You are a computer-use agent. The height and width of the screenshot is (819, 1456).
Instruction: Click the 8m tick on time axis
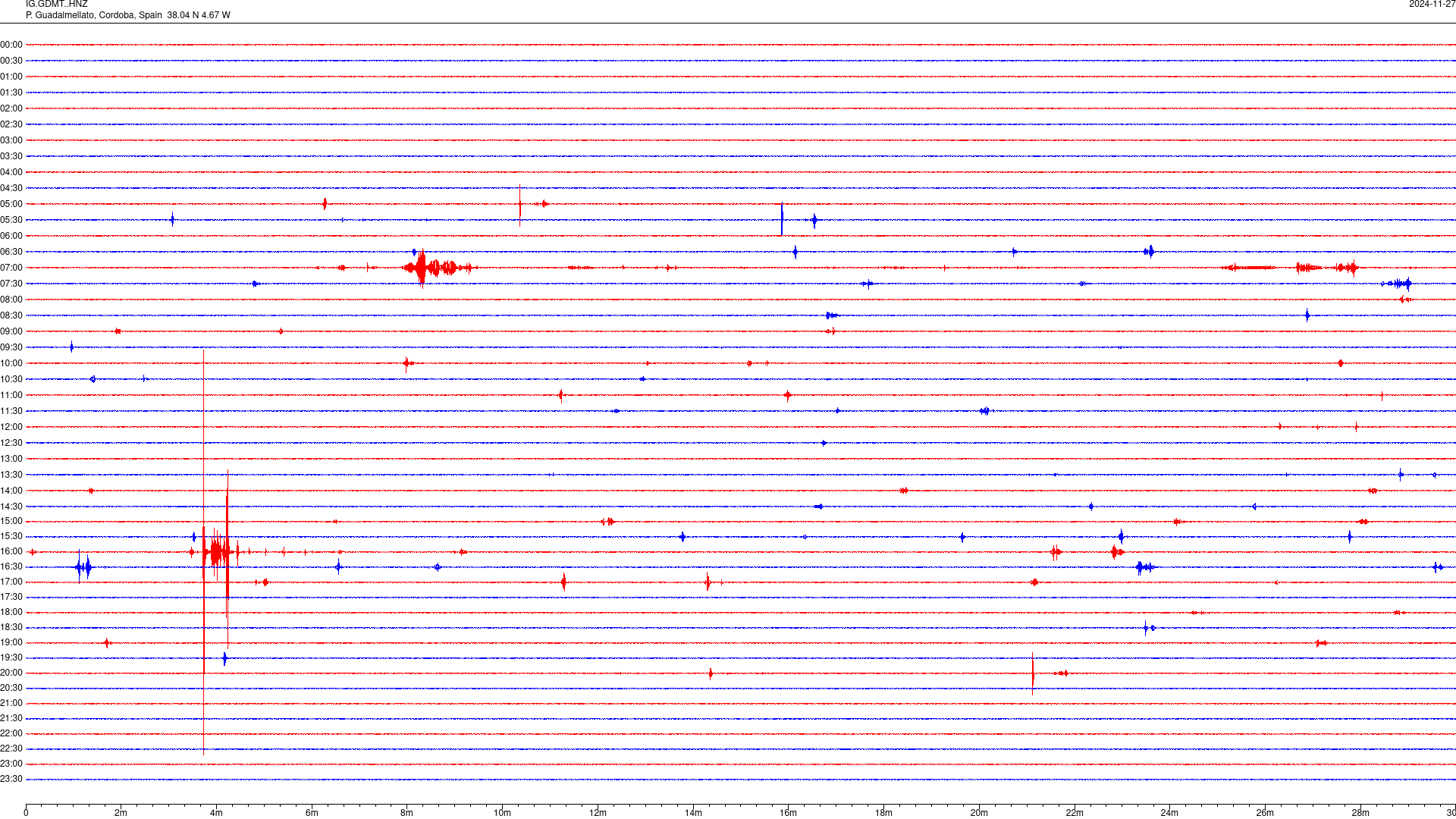407,813
